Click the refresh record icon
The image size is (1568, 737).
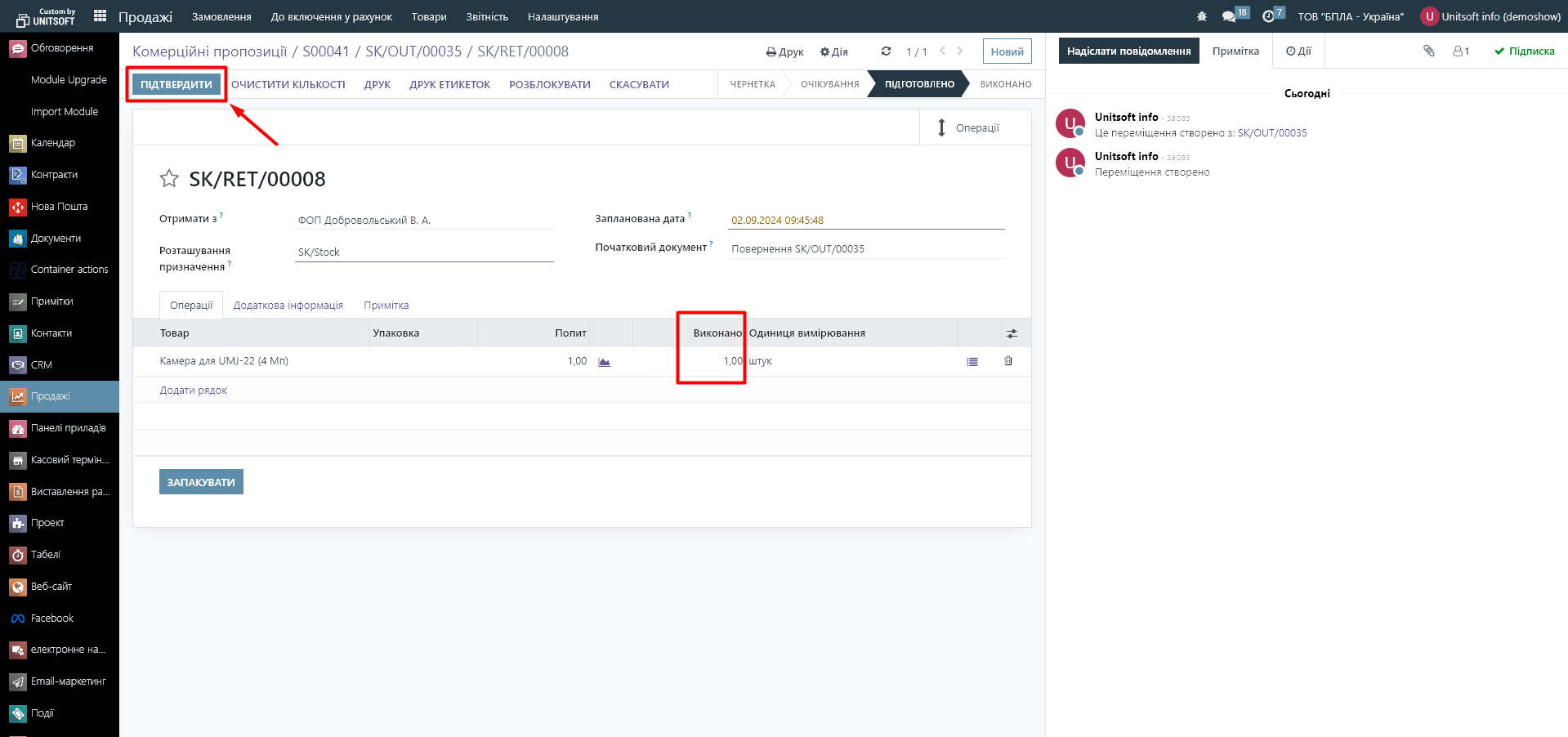point(886,51)
